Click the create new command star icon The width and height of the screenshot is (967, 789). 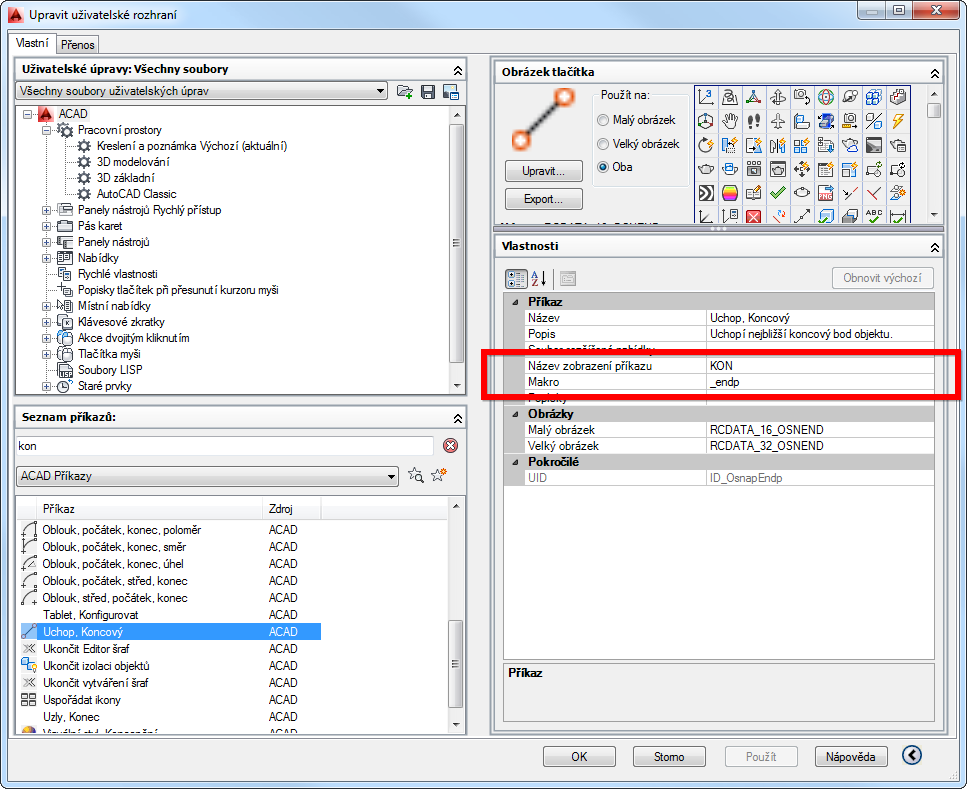click(438, 476)
